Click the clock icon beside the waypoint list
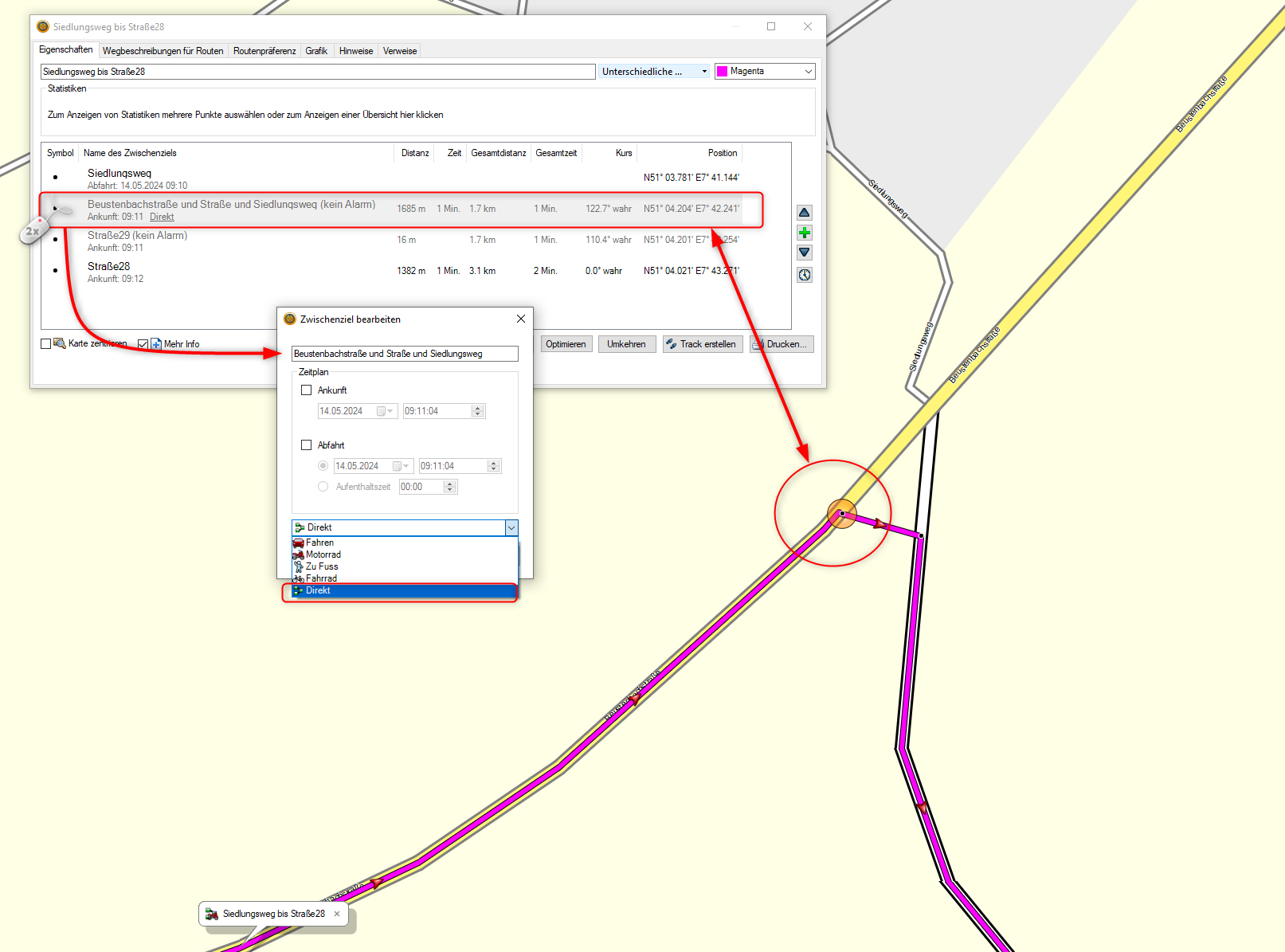The width and height of the screenshot is (1285, 952). pos(805,275)
